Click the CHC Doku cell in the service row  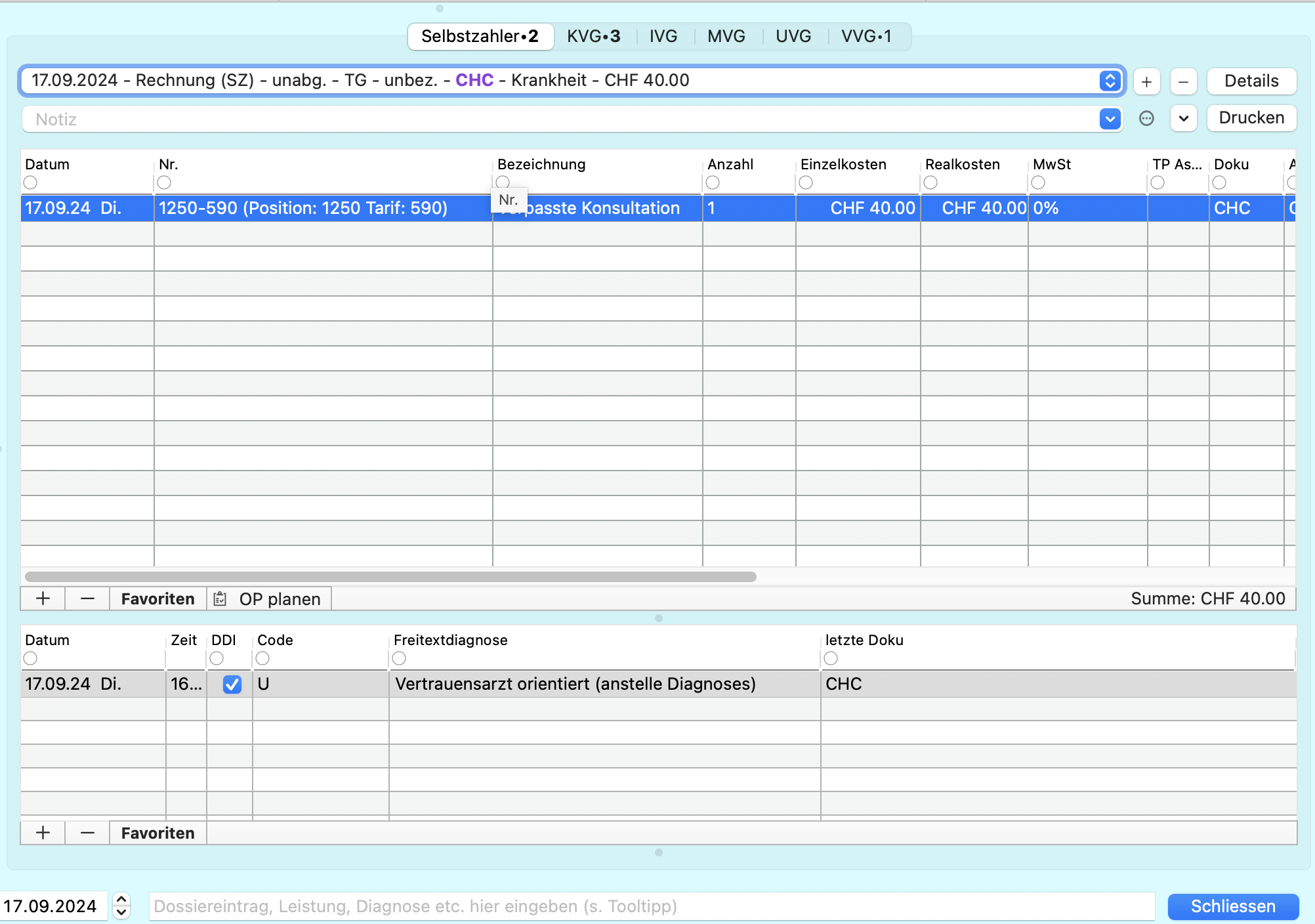tap(1245, 208)
